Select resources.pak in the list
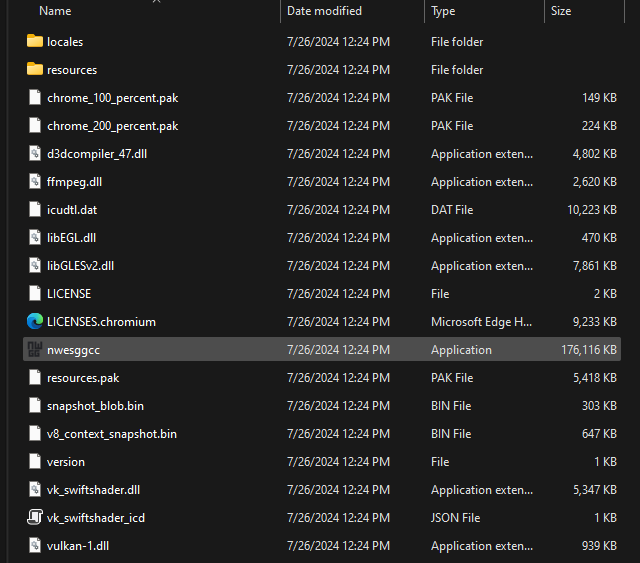This screenshot has height=563, width=640. coord(83,378)
